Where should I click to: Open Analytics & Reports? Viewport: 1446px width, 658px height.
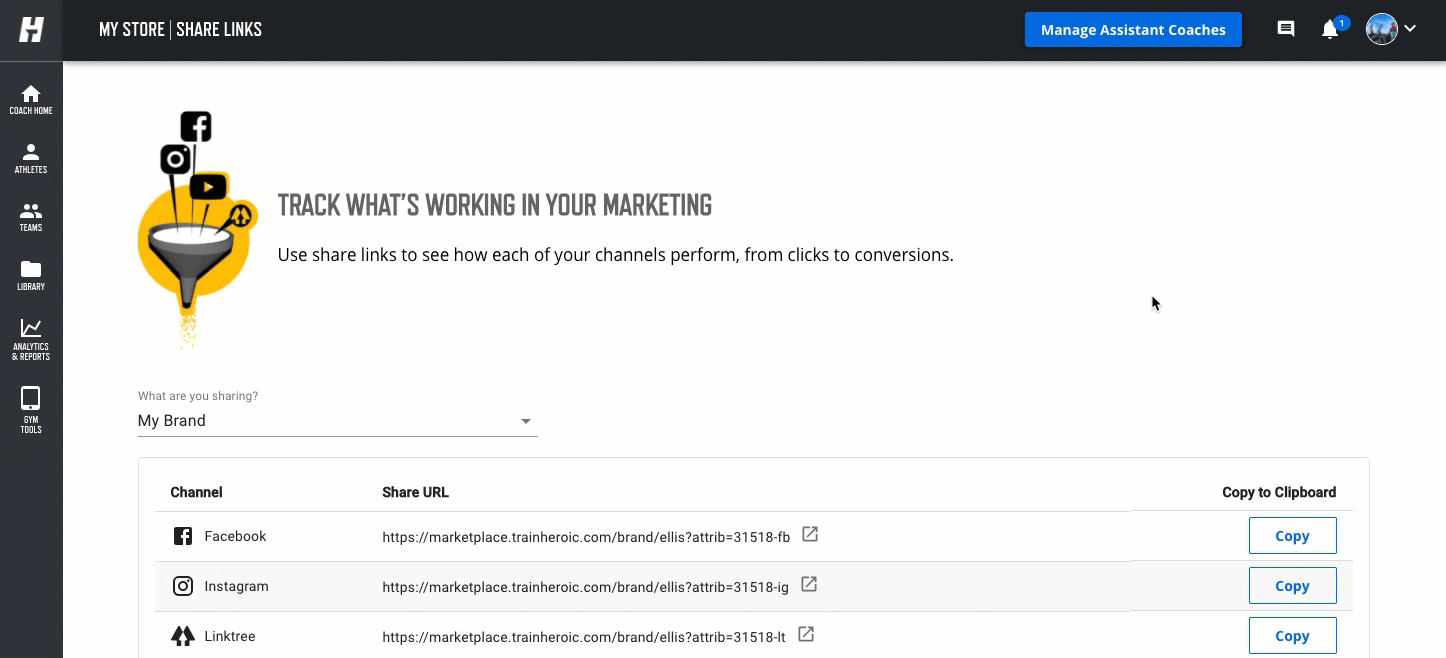31,340
